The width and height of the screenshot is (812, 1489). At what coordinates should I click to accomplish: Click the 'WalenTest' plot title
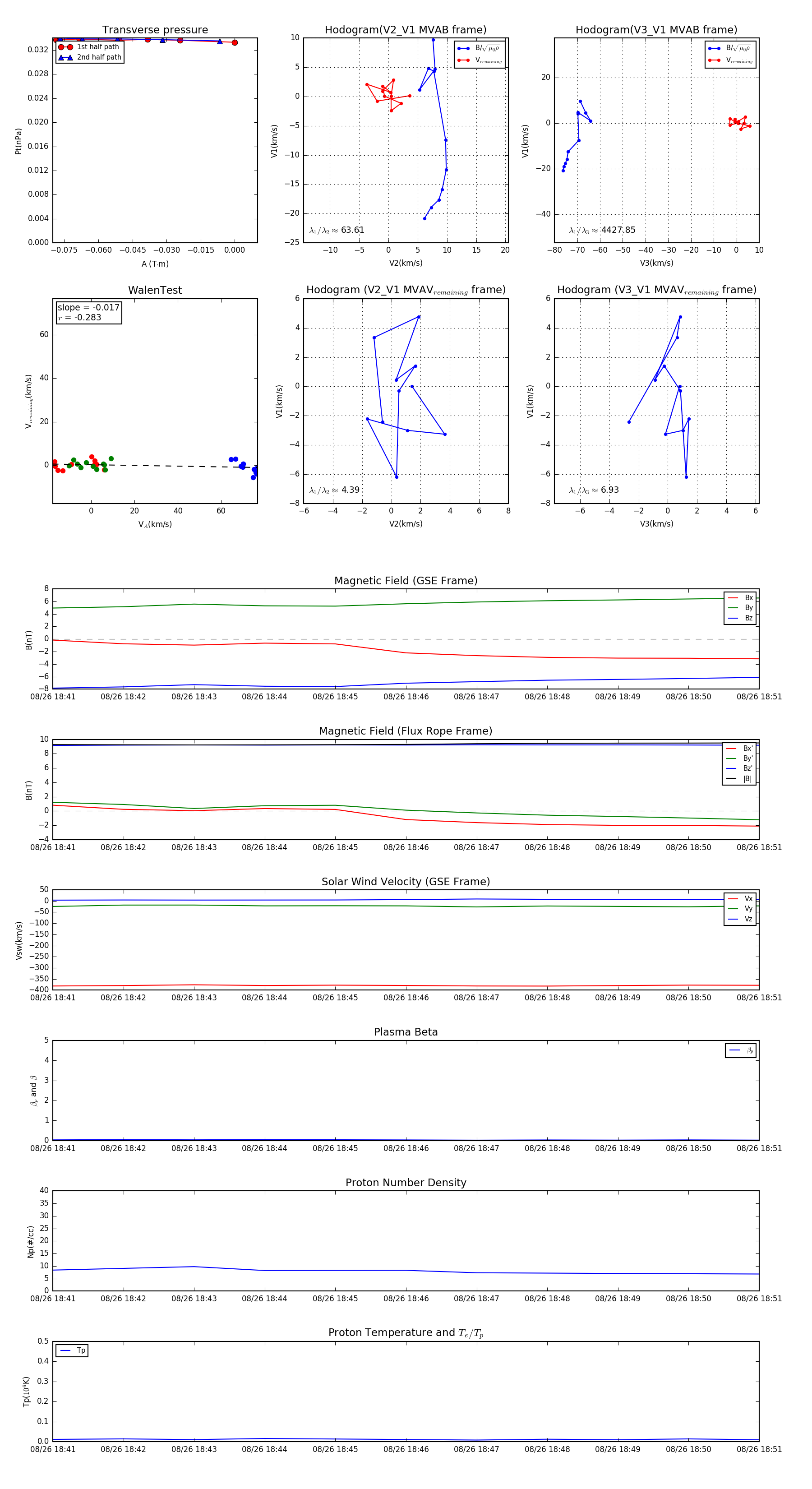point(155,290)
